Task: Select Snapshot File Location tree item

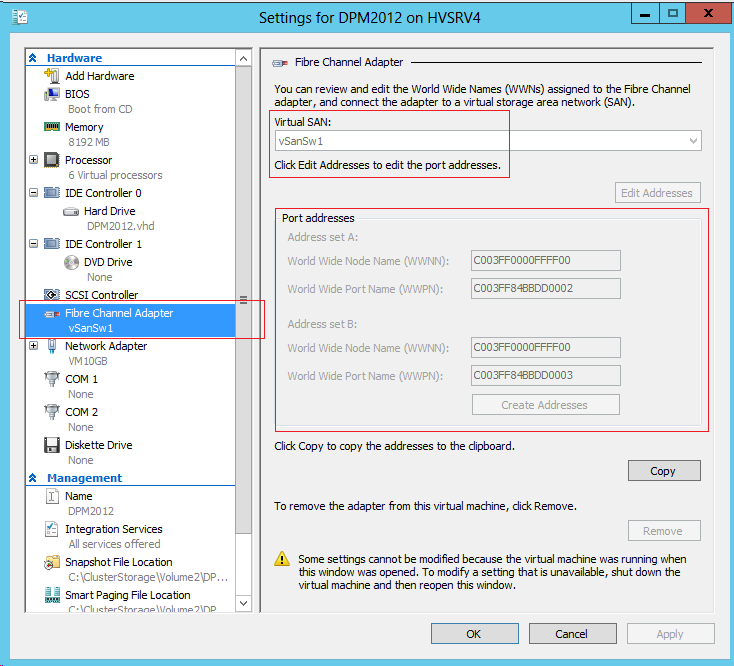Action: (119, 562)
